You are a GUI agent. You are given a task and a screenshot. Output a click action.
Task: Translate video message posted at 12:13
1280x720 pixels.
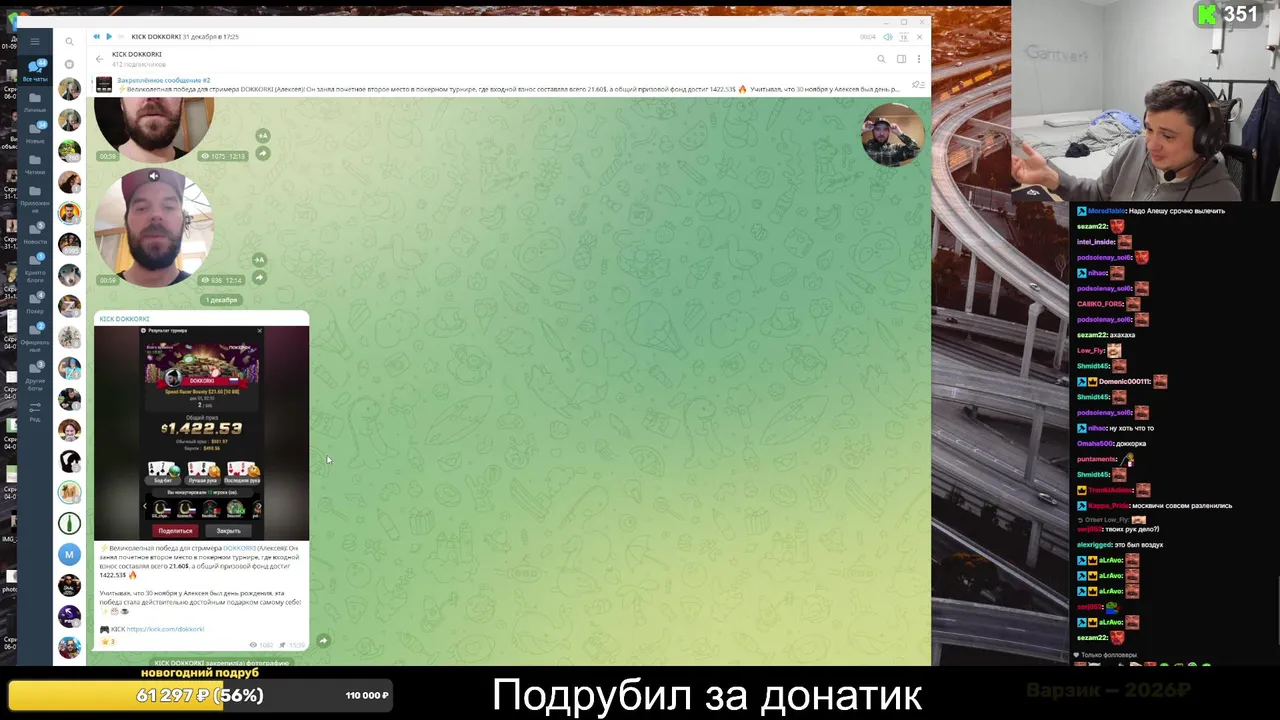click(262, 135)
